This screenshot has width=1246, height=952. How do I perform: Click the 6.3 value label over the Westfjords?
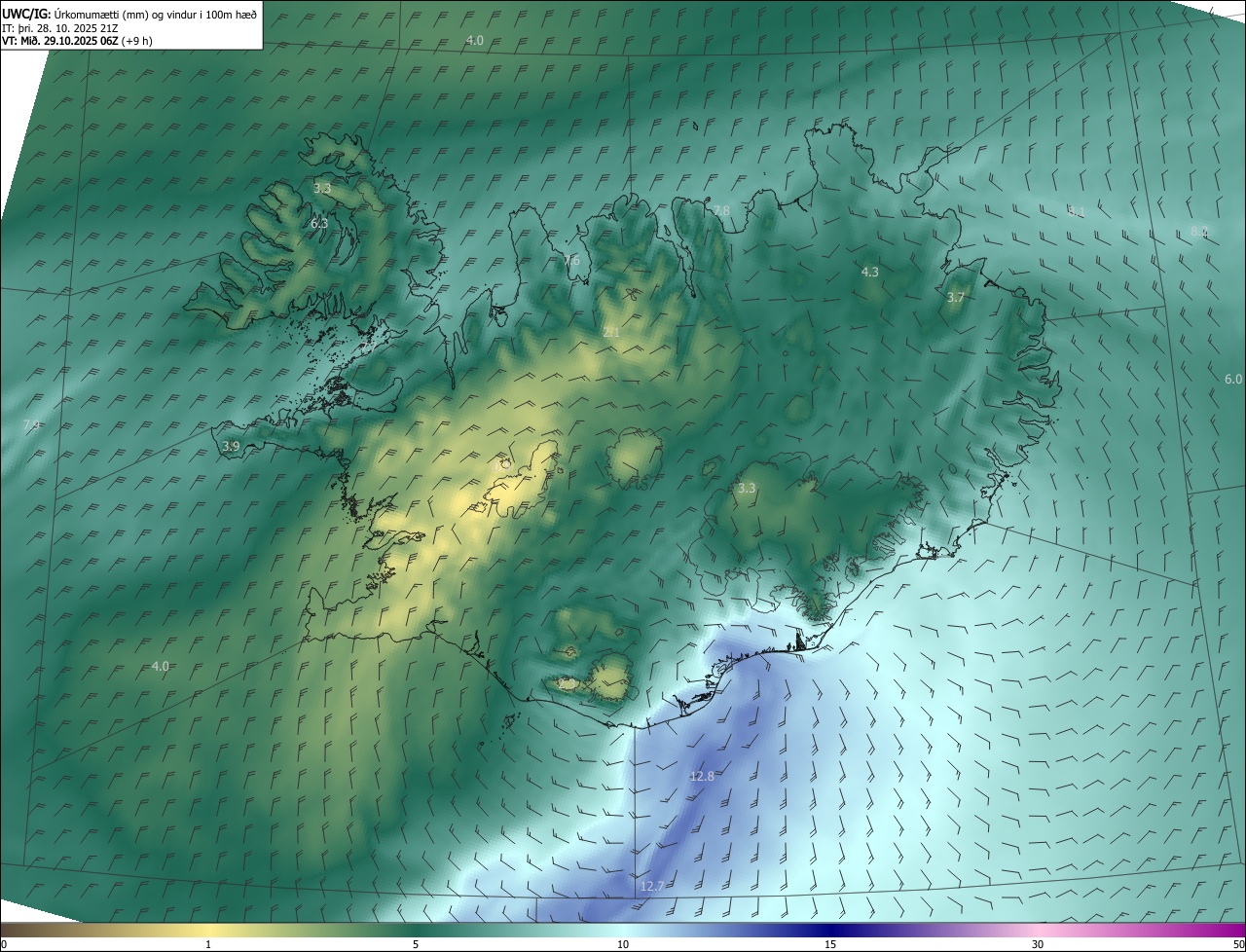319,224
